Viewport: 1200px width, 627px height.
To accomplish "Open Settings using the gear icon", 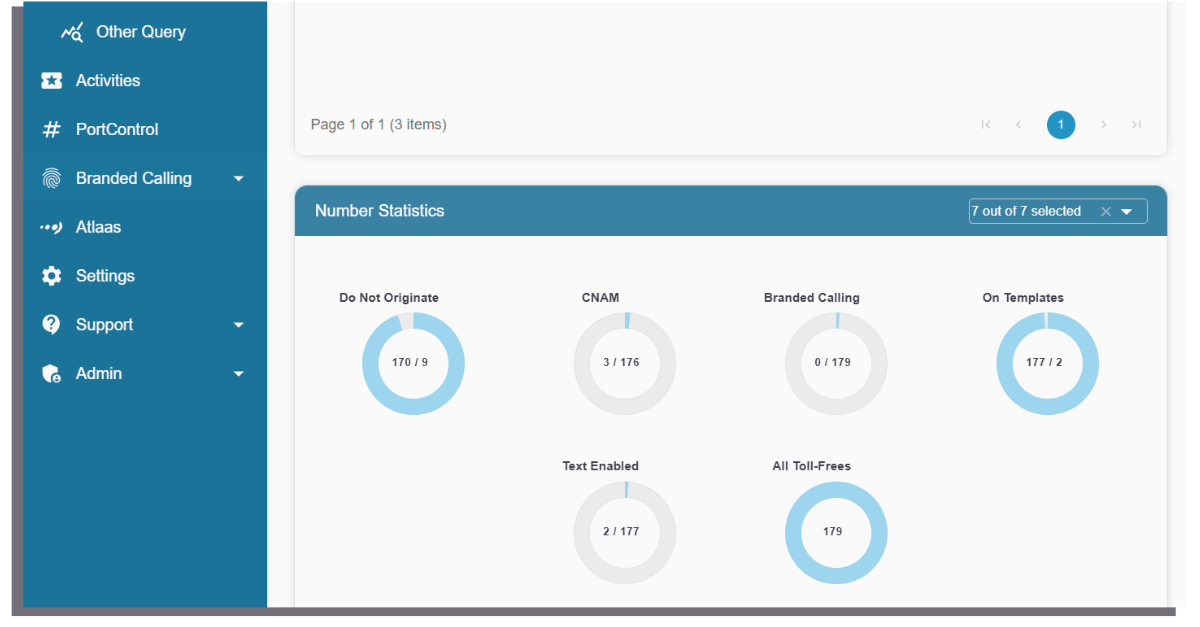I will click(x=51, y=276).
